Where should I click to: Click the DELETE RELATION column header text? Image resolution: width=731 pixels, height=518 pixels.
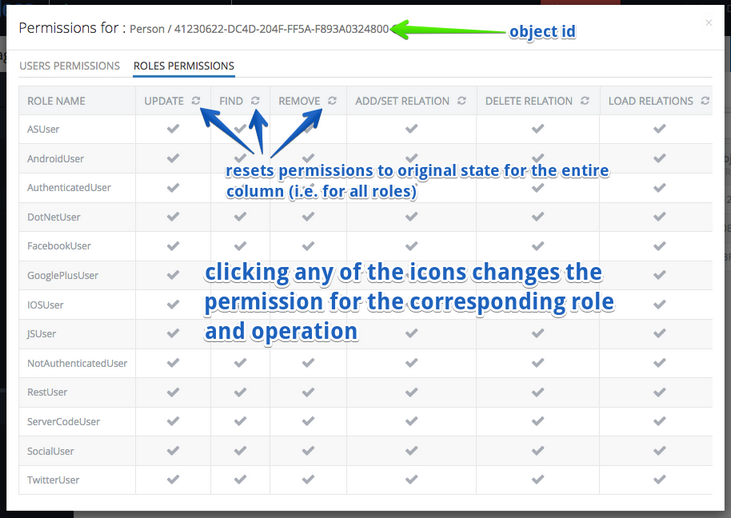pos(529,101)
